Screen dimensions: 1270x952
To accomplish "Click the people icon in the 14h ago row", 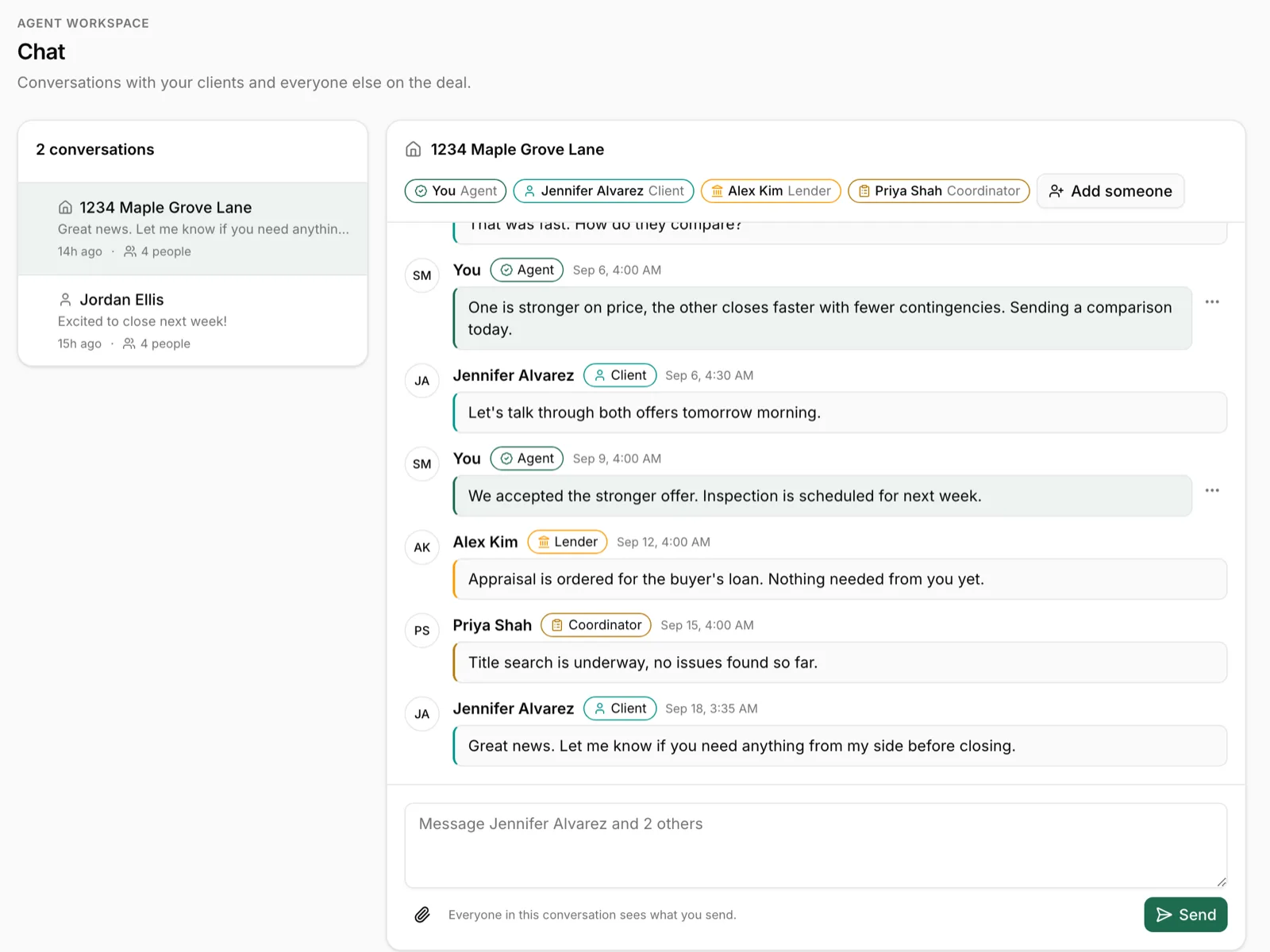I will 130,251.
